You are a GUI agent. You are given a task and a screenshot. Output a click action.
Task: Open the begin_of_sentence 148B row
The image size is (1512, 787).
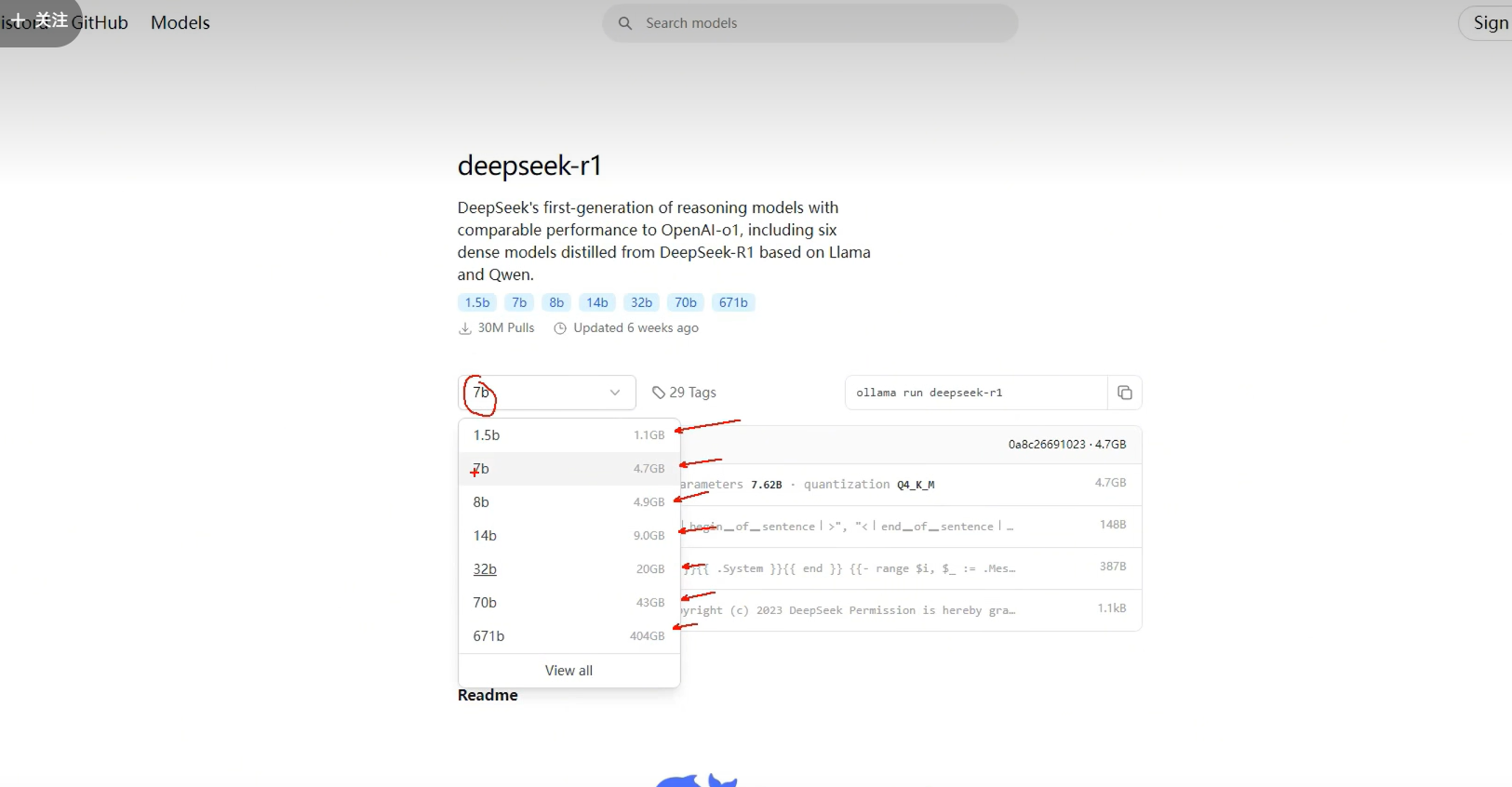[911, 527]
